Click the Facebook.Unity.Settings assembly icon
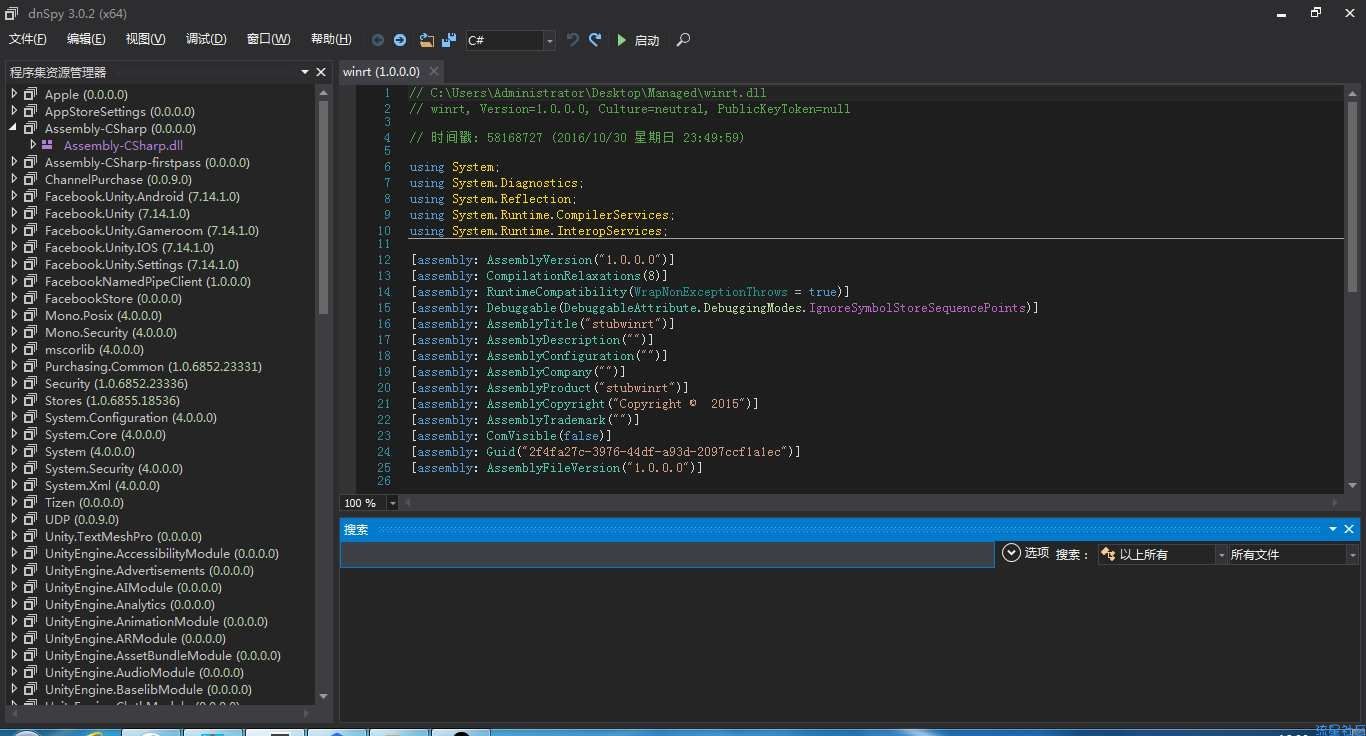Image resolution: width=1366 pixels, height=736 pixels. 31,264
